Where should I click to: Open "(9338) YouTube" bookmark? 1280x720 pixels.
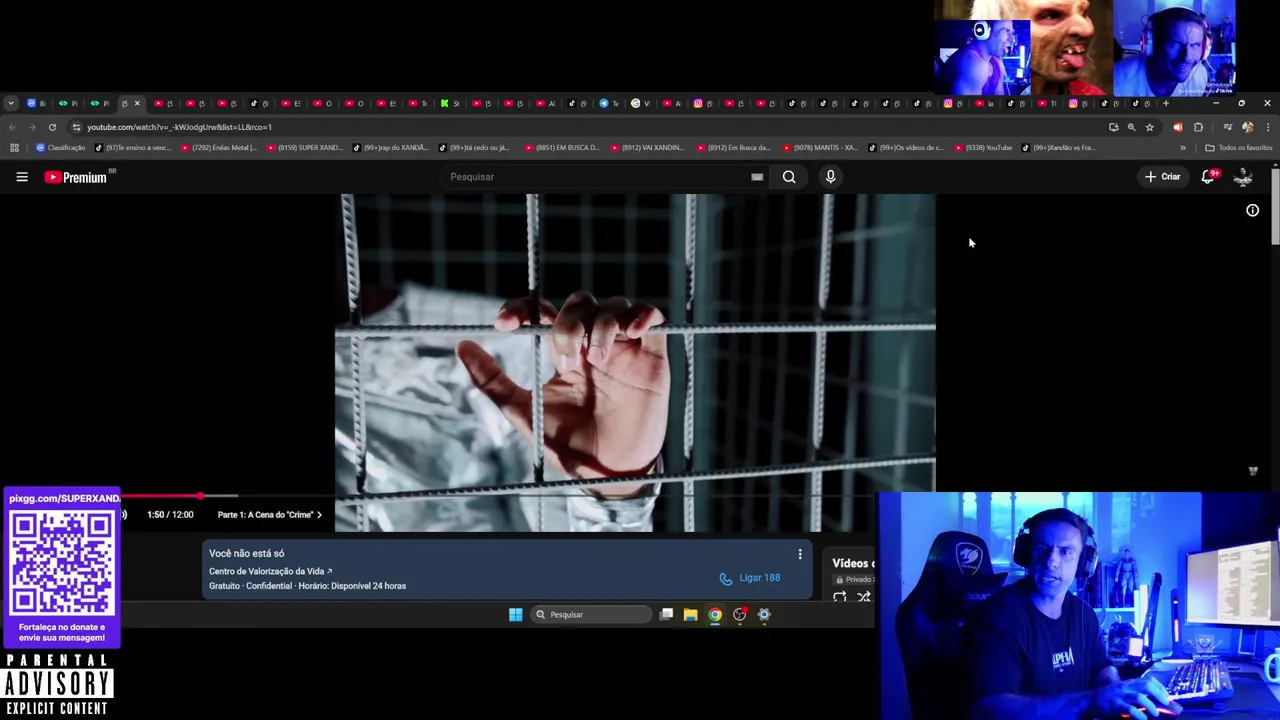coord(984,148)
